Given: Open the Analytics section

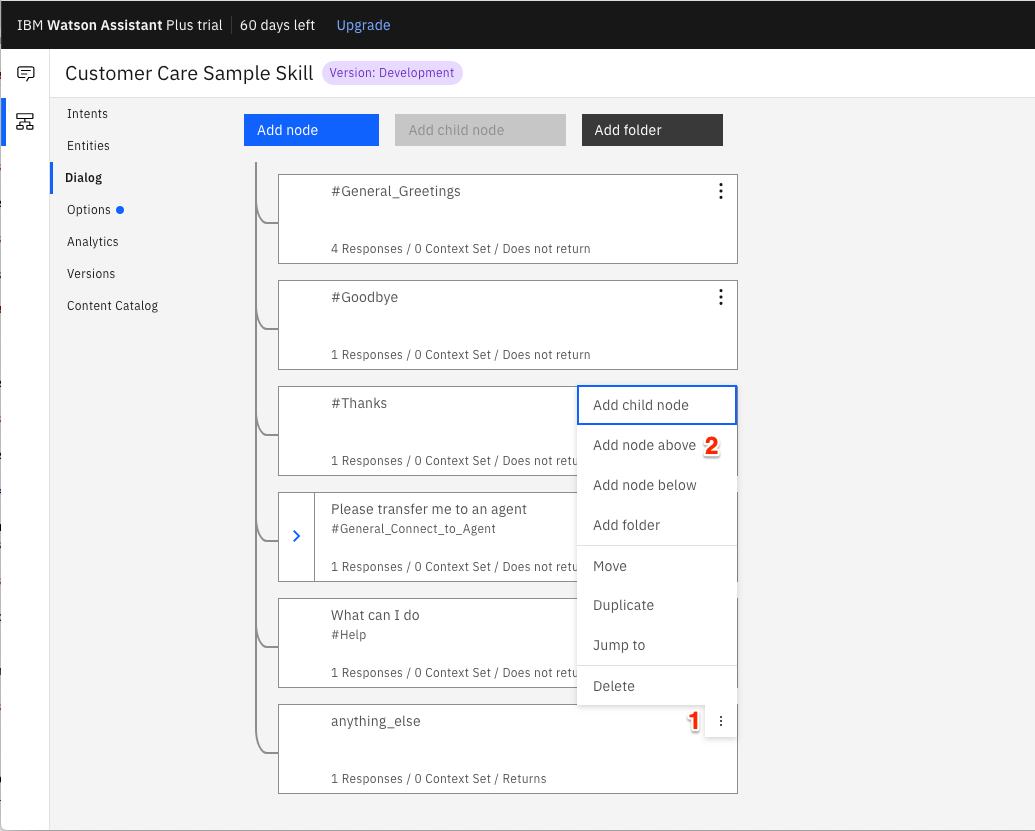Looking at the screenshot, I should [93, 242].
